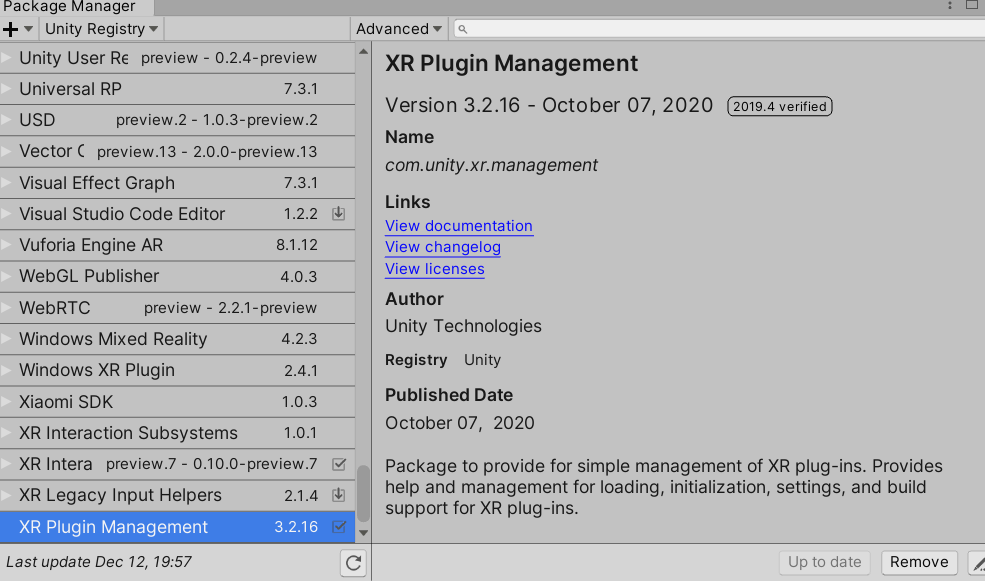Click the search magnifier icon
The image size is (985, 581).
point(462,29)
